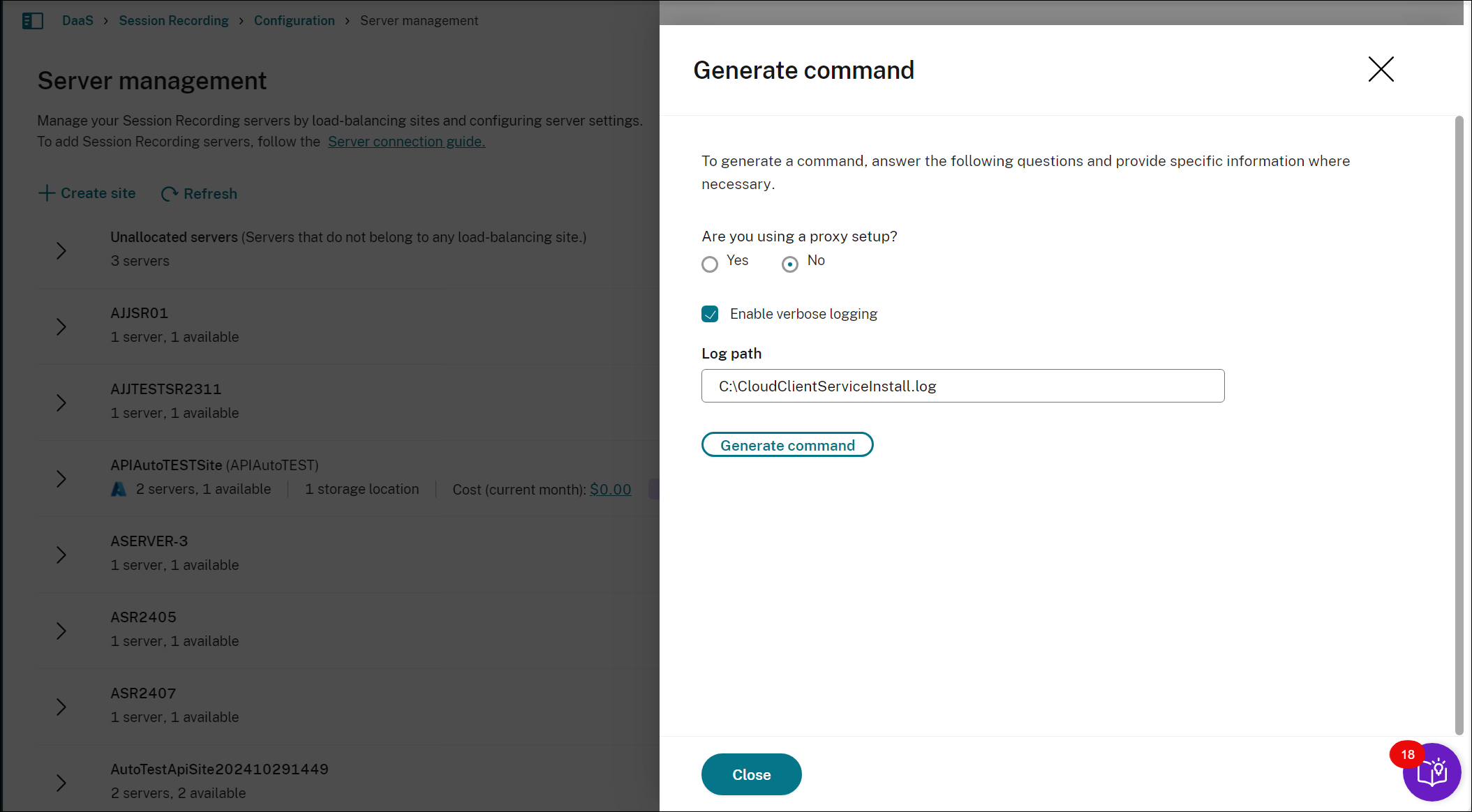Open the help guide lightbulb widget
1472x812 pixels.
(x=1433, y=773)
